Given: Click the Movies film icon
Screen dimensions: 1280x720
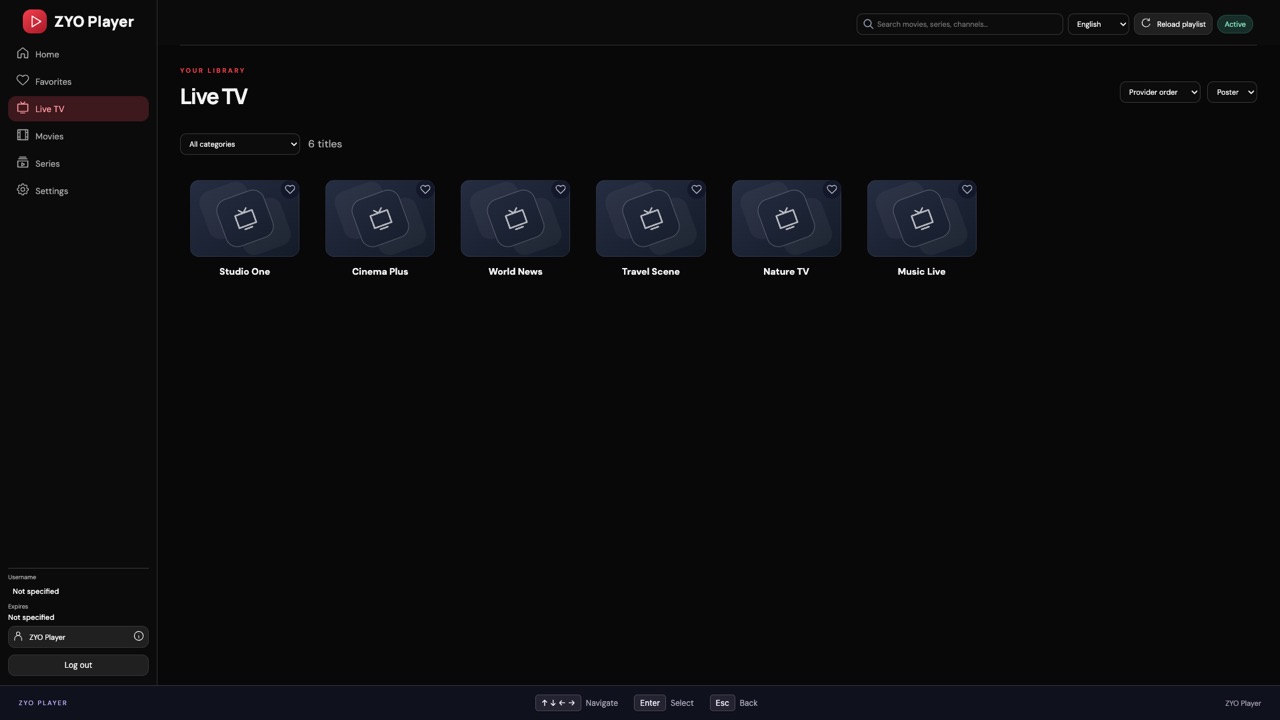Looking at the screenshot, I should (x=22, y=135).
